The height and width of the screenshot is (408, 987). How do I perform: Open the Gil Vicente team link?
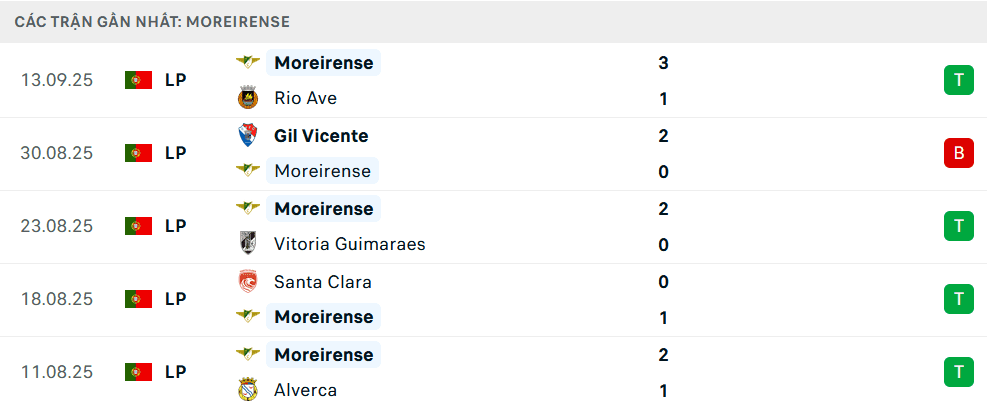(x=321, y=135)
